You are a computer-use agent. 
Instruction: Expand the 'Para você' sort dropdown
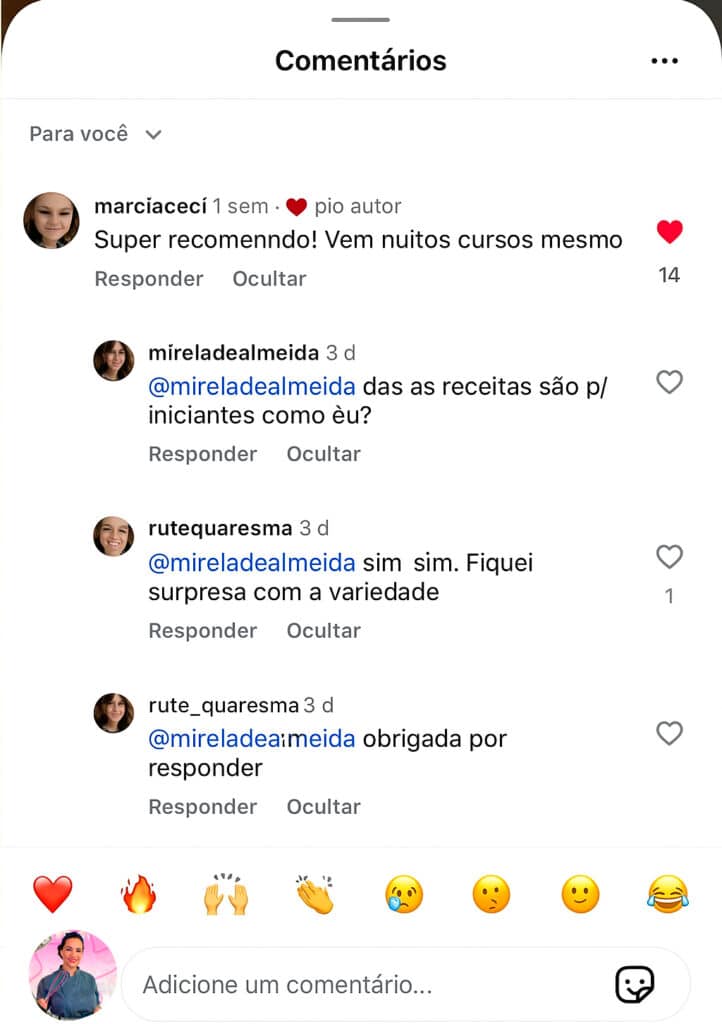pos(95,134)
